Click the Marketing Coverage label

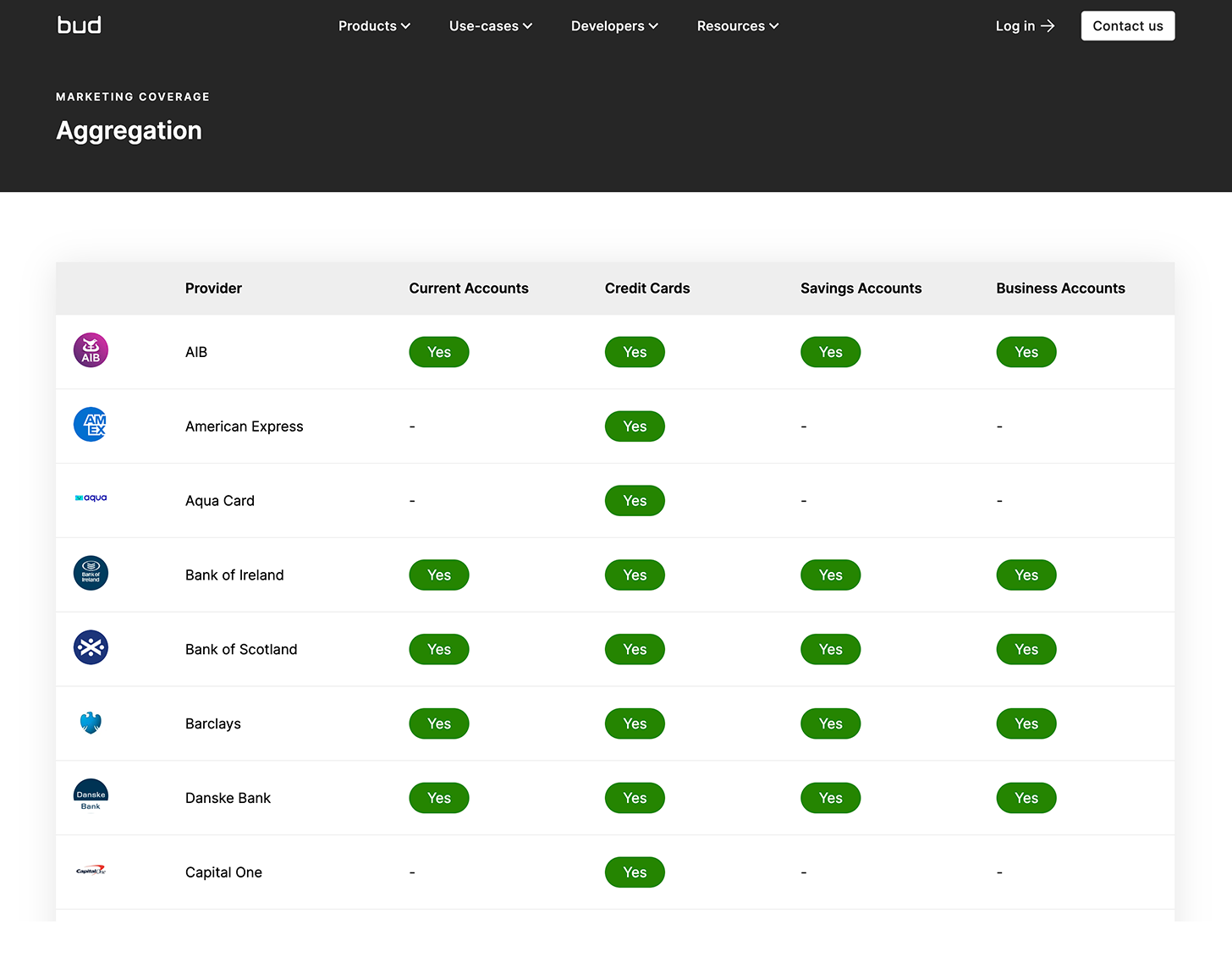(x=133, y=96)
